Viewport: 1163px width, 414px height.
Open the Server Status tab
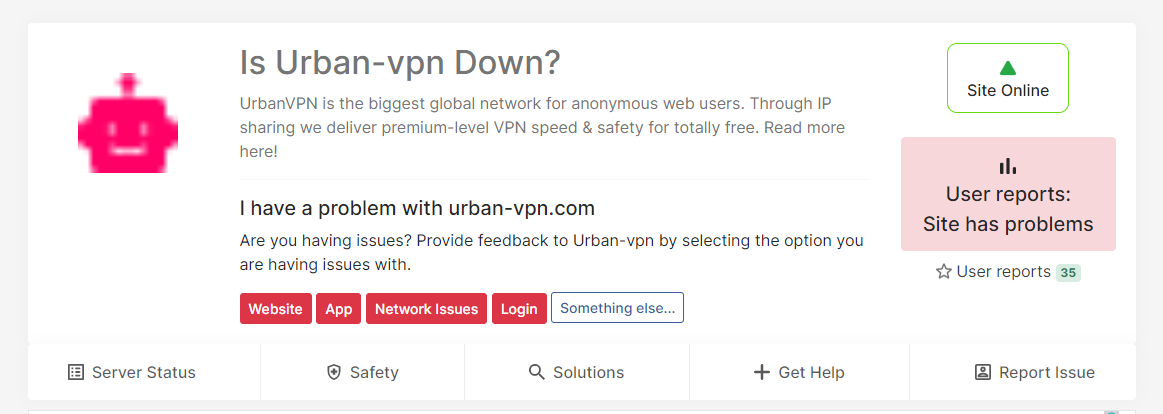click(143, 372)
